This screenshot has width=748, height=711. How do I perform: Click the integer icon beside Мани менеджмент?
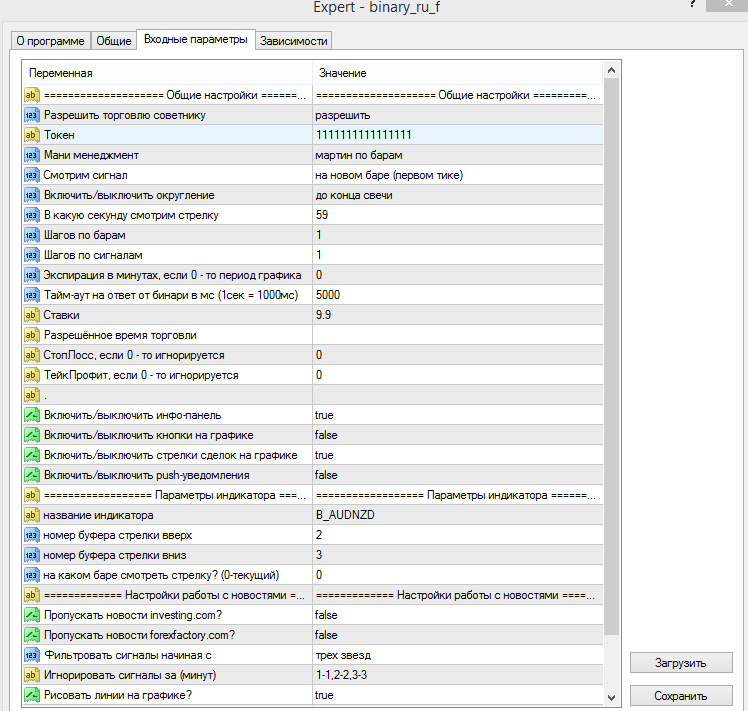tap(31, 155)
